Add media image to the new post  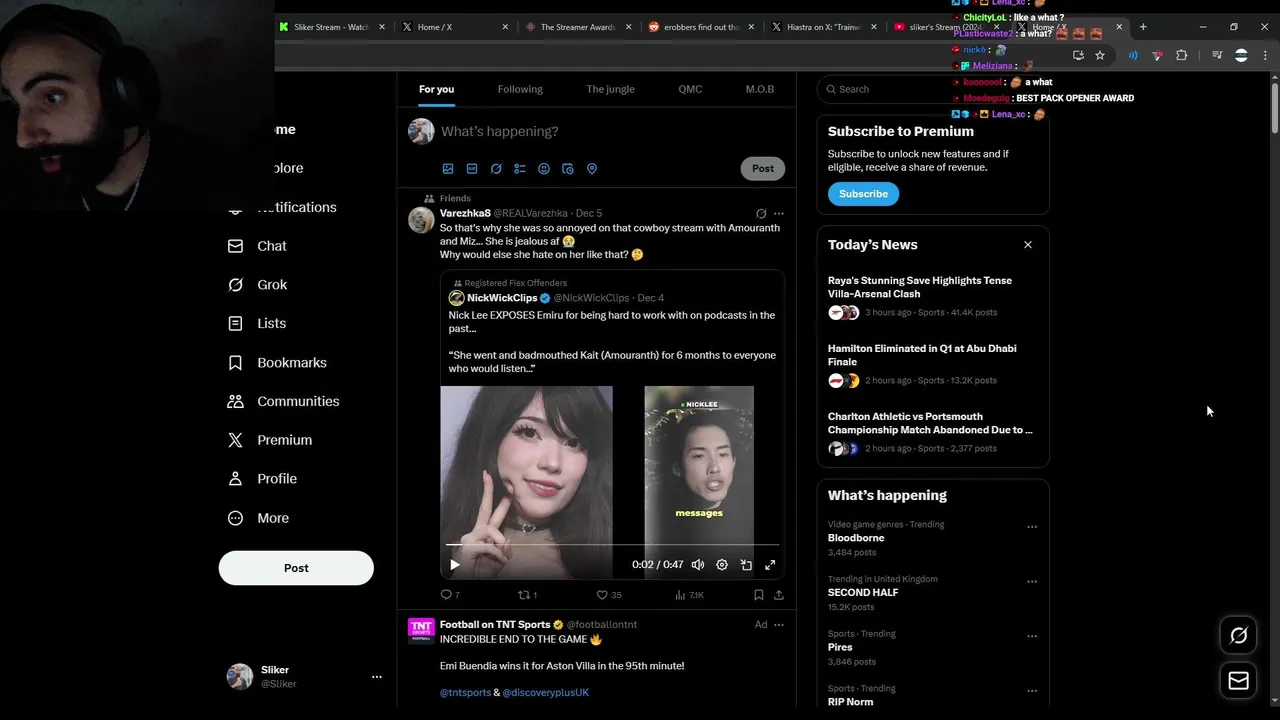click(x=448, y=169)
